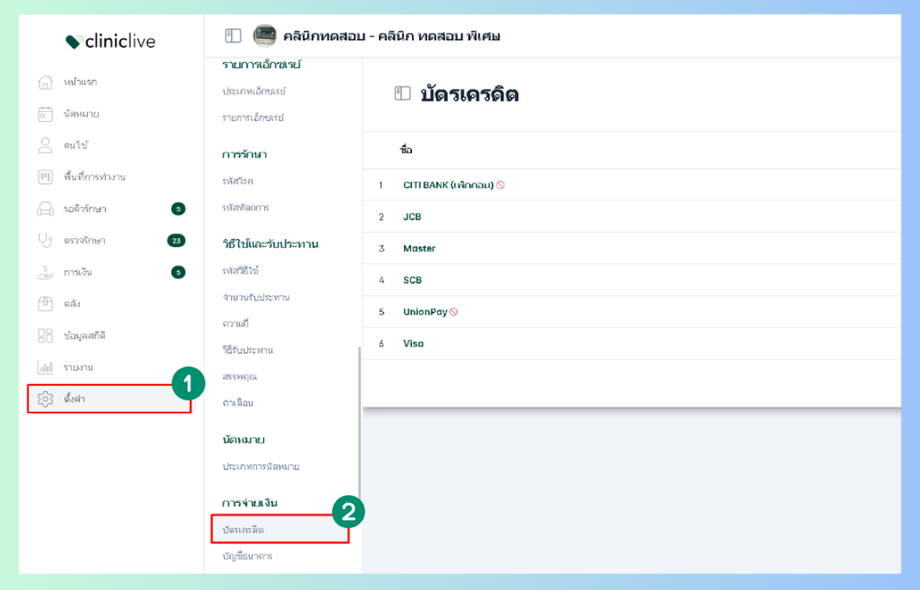Select บัตรเครดิต under การจ่ายเงิน

pyautogui.click(x=280, y=530)
